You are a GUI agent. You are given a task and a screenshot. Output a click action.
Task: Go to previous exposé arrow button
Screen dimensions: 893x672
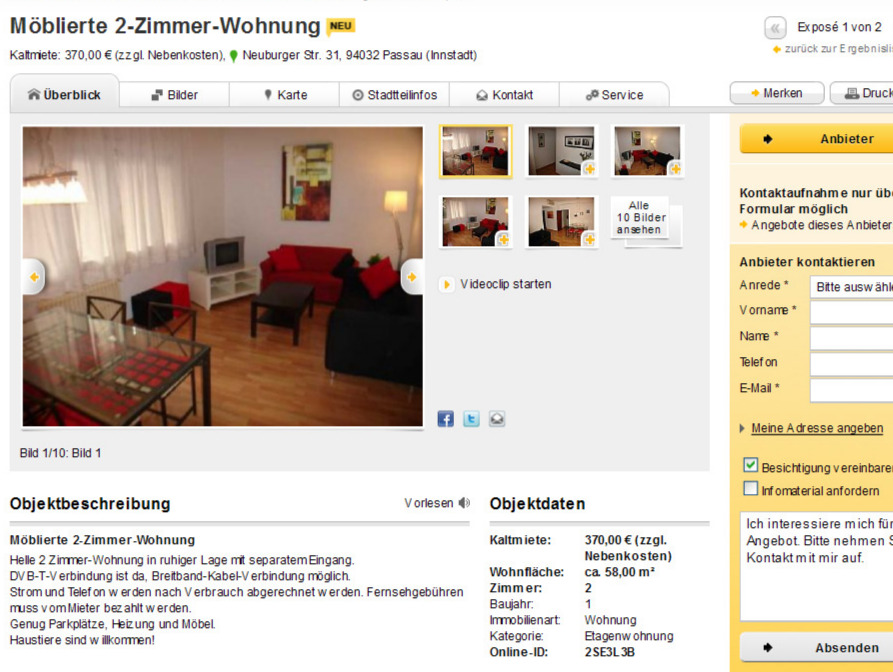point(775,27)
